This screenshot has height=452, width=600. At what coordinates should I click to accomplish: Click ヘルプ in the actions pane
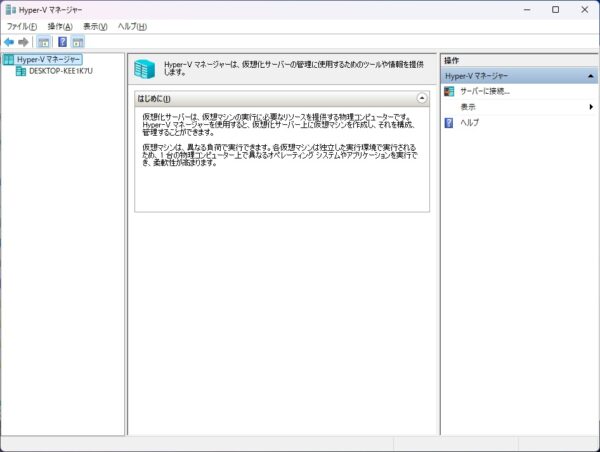470,122
